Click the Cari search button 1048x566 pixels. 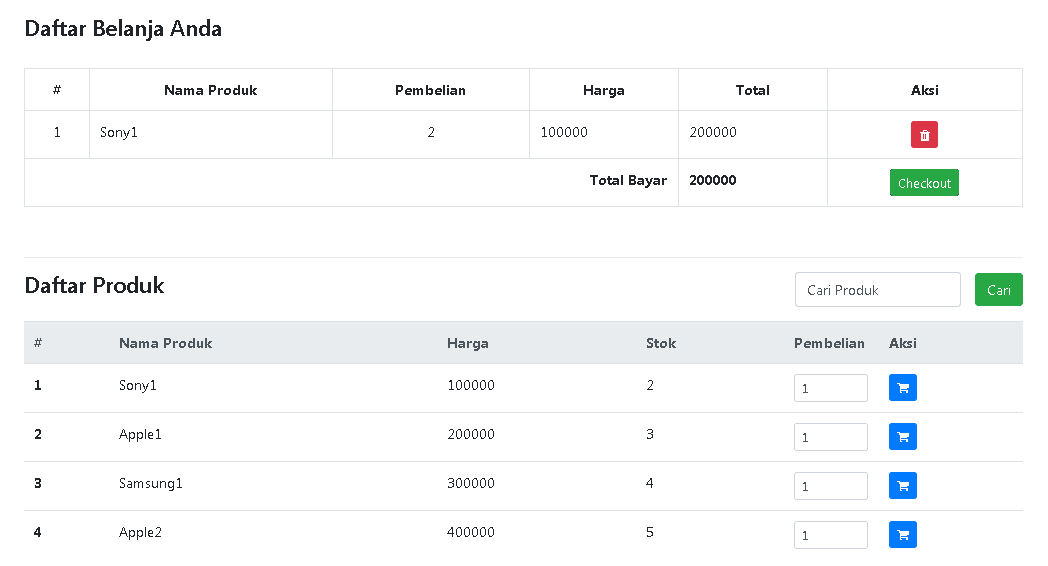pos(999,289)
